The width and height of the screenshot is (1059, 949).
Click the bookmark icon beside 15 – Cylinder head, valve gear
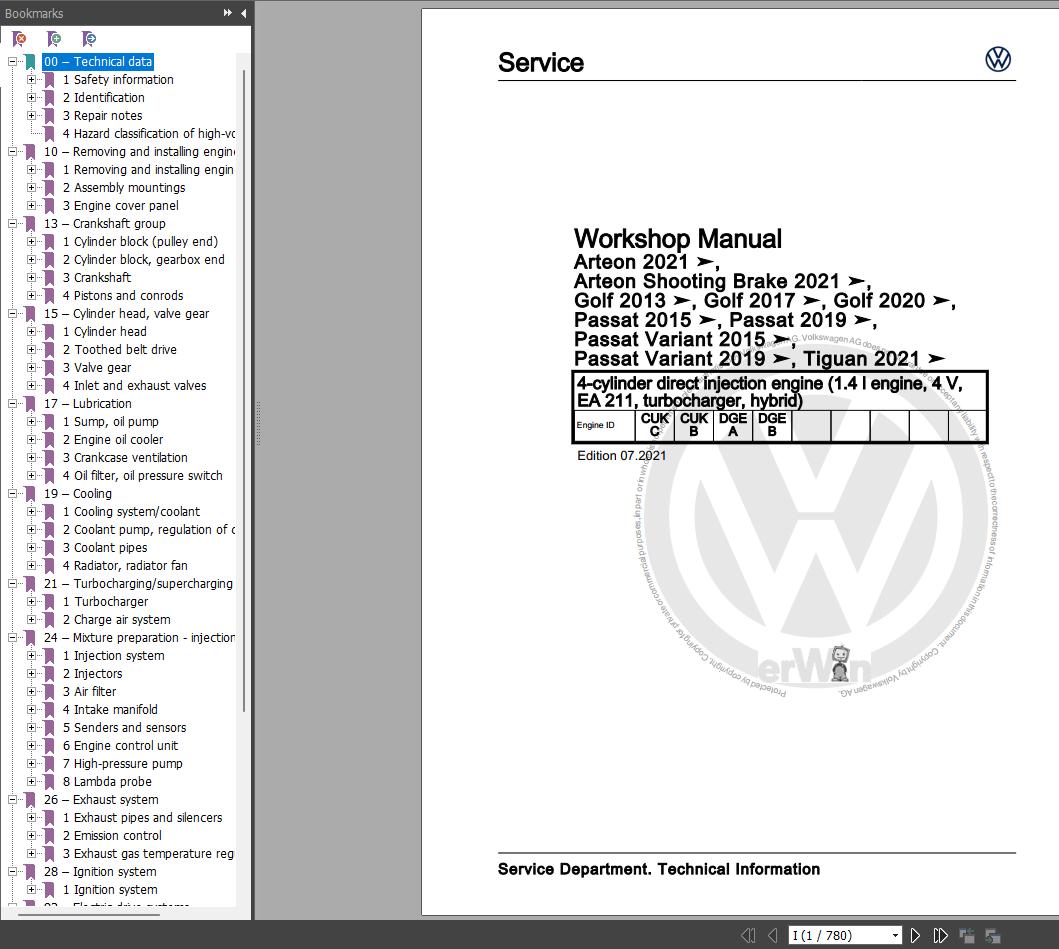click(x=30, y=313)
